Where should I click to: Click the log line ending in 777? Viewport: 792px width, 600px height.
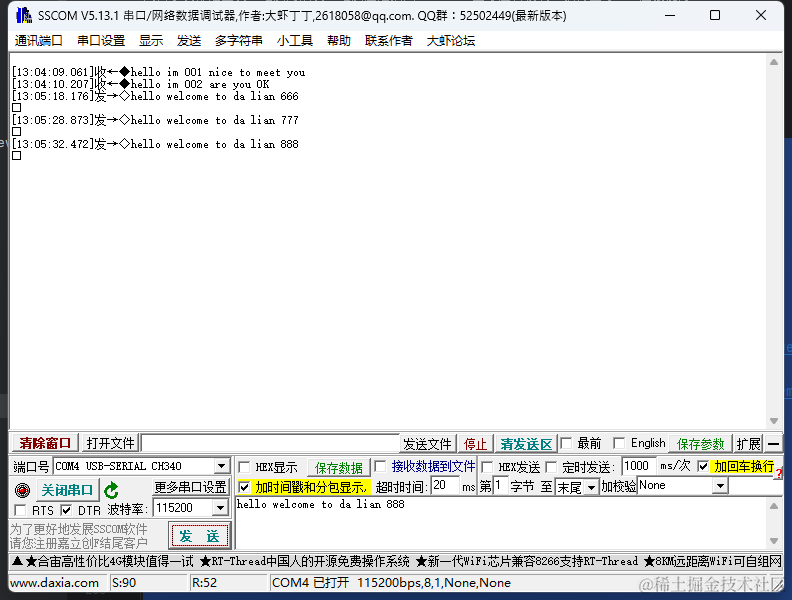coord(155,120)
